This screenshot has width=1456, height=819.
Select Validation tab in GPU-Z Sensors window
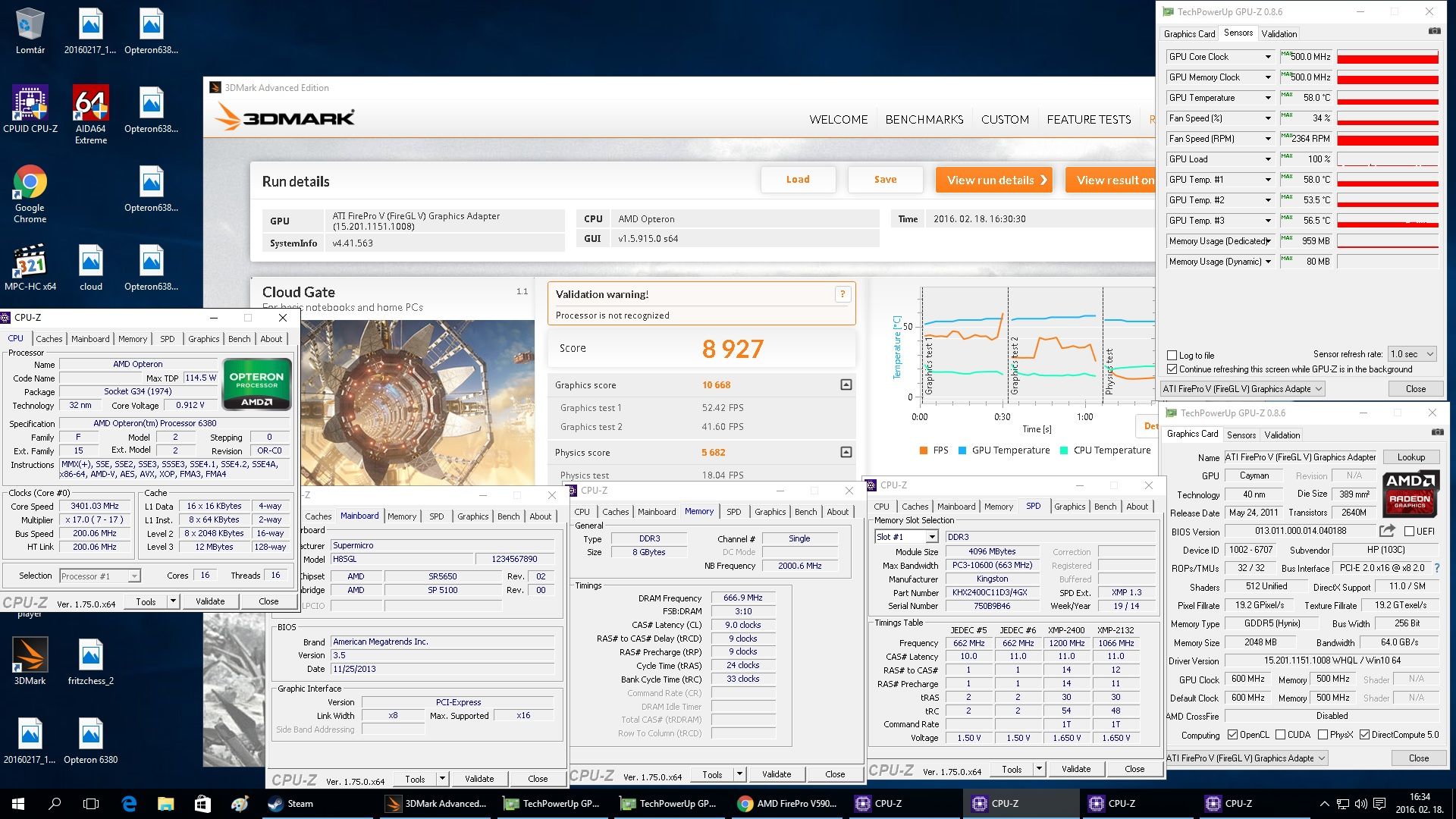pos(1279,33)
